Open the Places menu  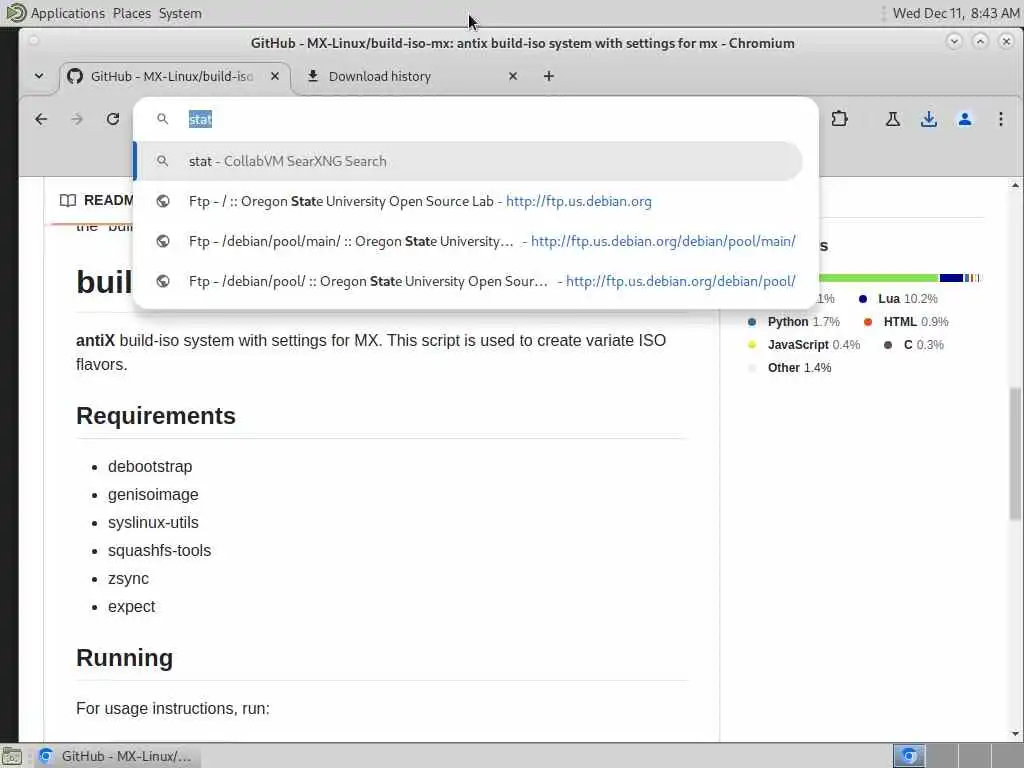pyautogui.click(x=131, y=13)
